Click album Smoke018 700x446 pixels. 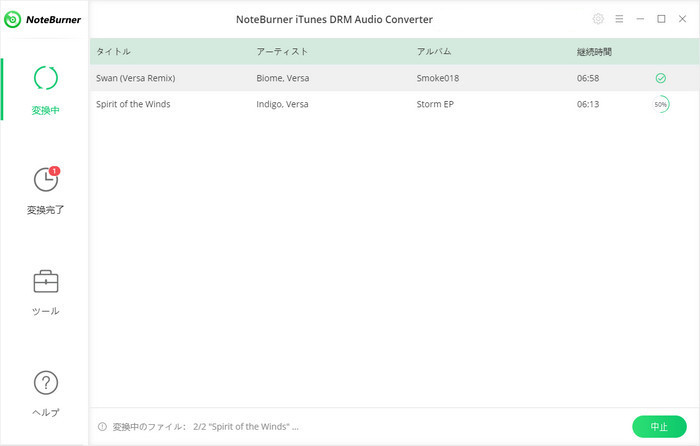tap(438, 78)
